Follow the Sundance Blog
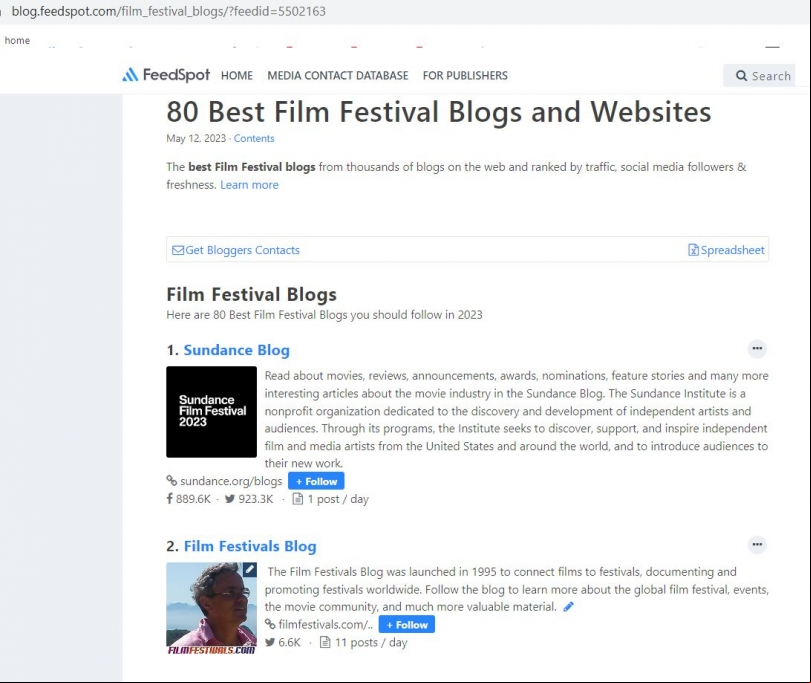Image resolution: width=811 pixels, height=683 pixels. (x=316, y=481)
